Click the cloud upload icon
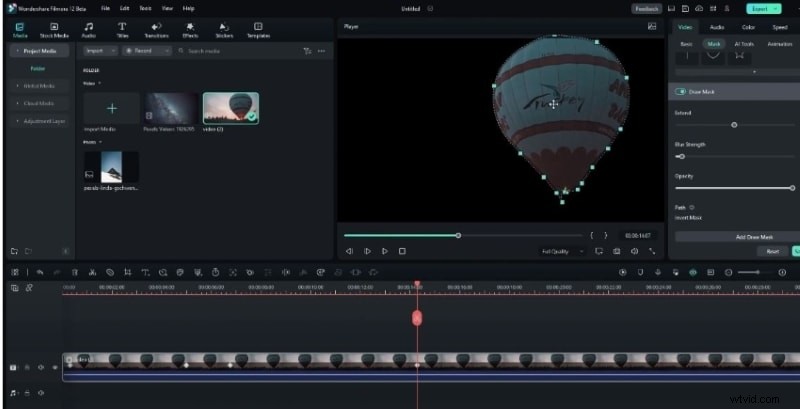The width and height of the screenshot is (800, 409). (x=699, y=9)
